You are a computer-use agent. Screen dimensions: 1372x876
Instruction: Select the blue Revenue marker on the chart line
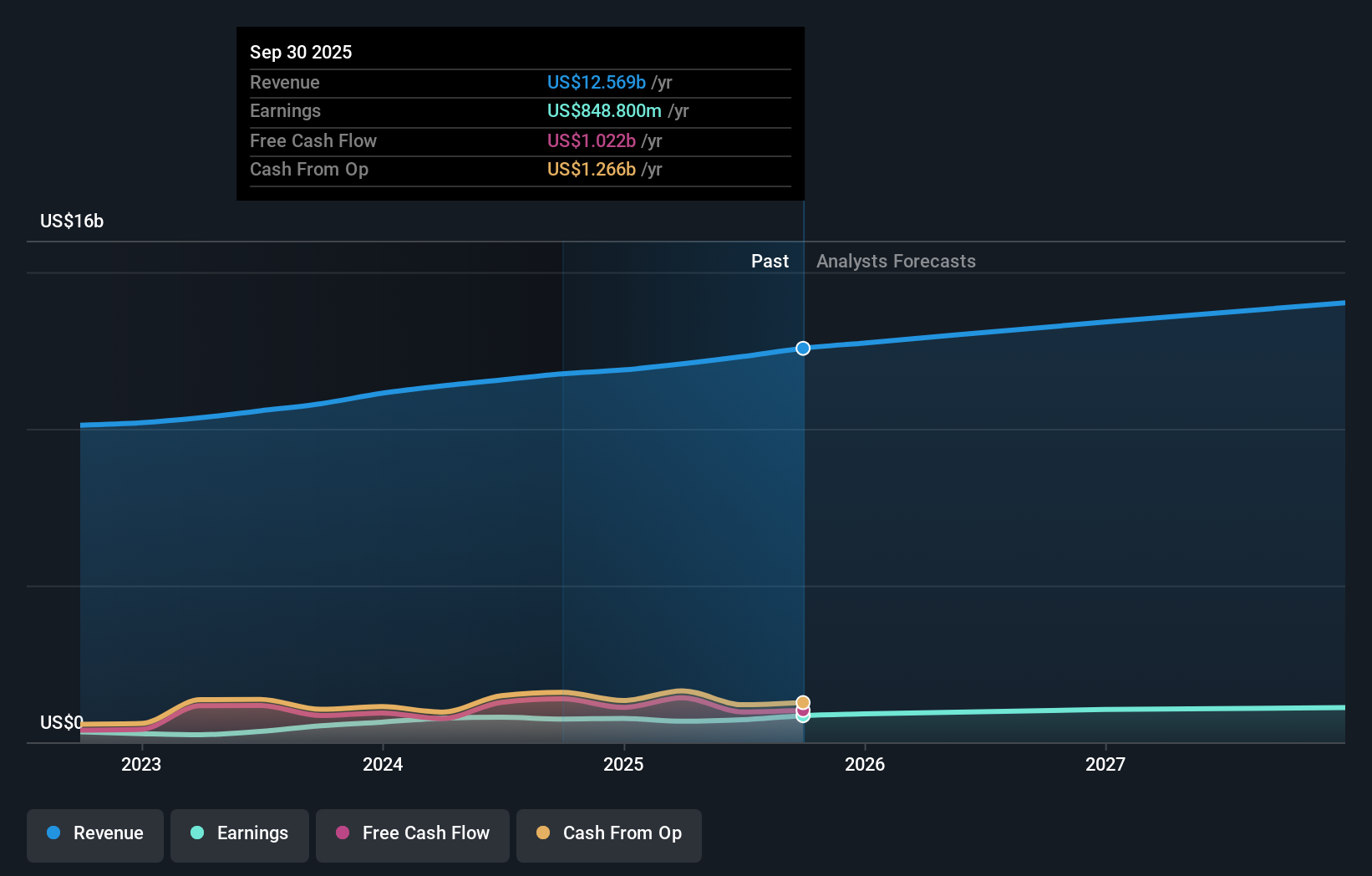point(802,349)
